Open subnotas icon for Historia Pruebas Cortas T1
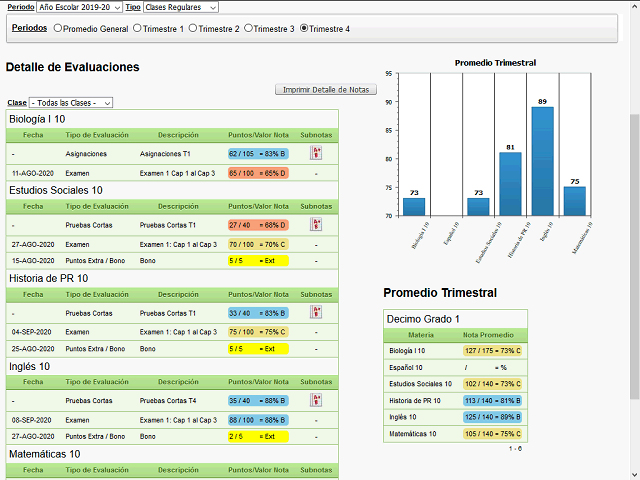 [x=316, y=312]
